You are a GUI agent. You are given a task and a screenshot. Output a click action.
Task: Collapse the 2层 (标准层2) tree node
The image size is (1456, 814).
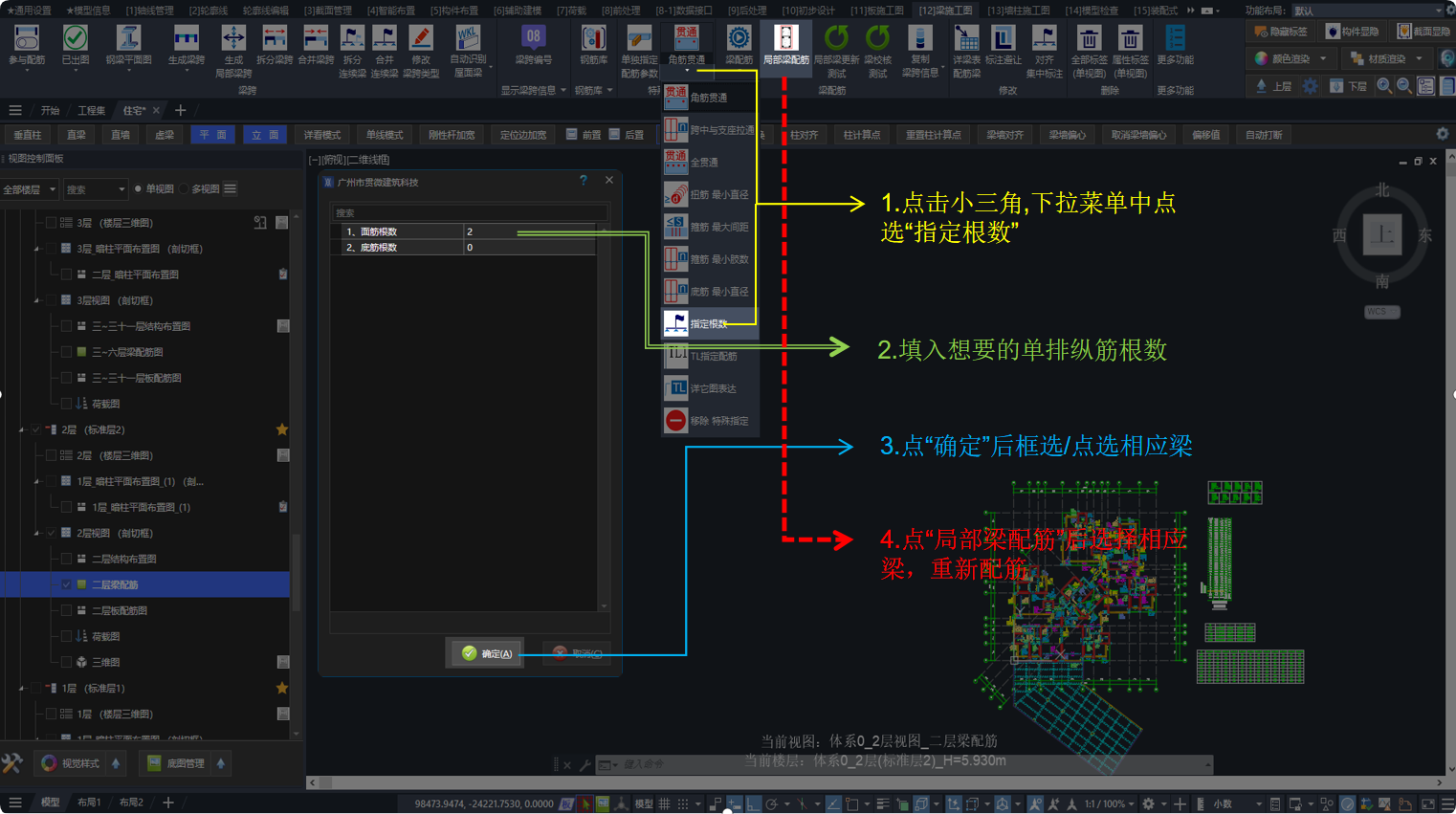(22, 430)
